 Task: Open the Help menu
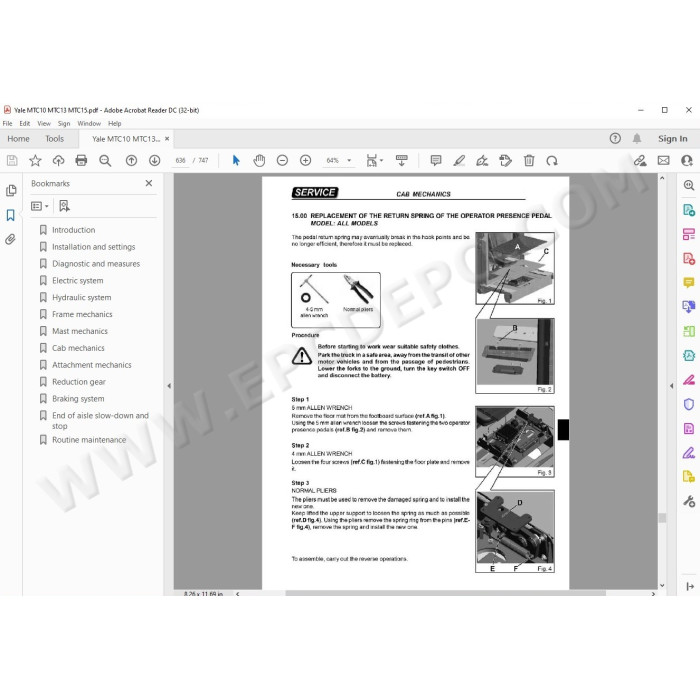point(114,123)
